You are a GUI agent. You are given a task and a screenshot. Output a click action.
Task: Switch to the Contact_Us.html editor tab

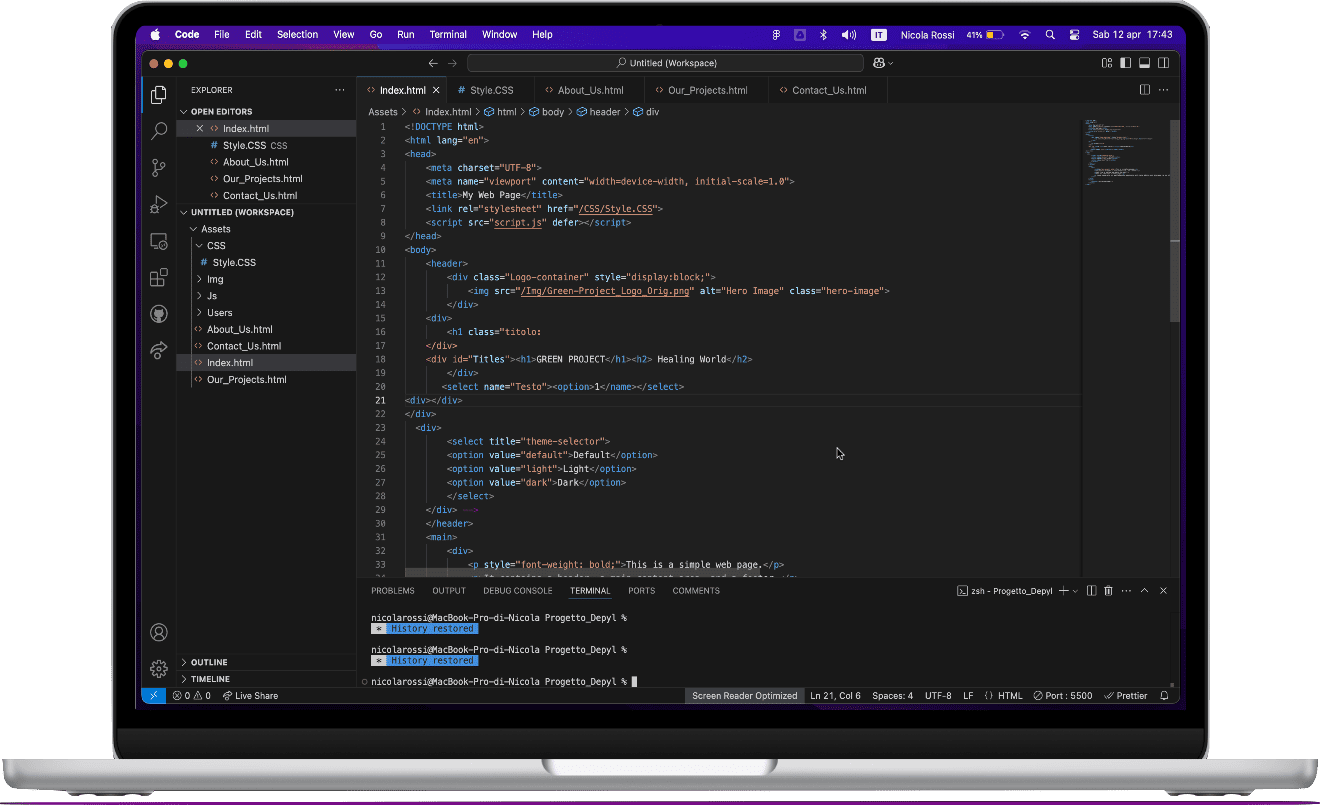(x=829, y=90)
